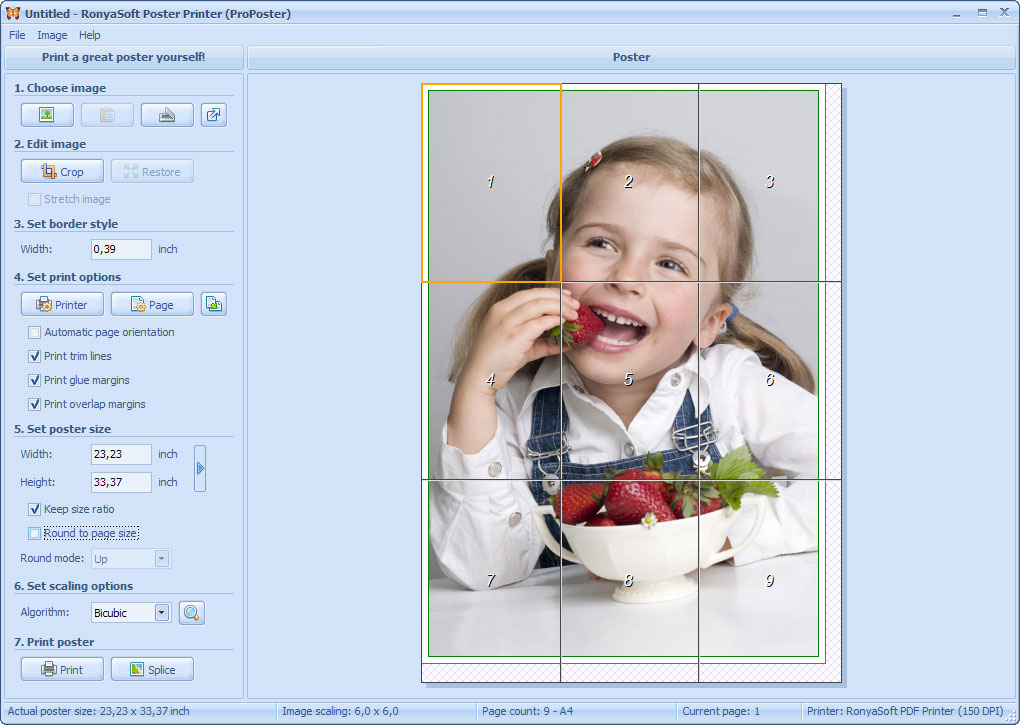
Task: Uncheck Print trim lines
Action: tap(35, 356)
